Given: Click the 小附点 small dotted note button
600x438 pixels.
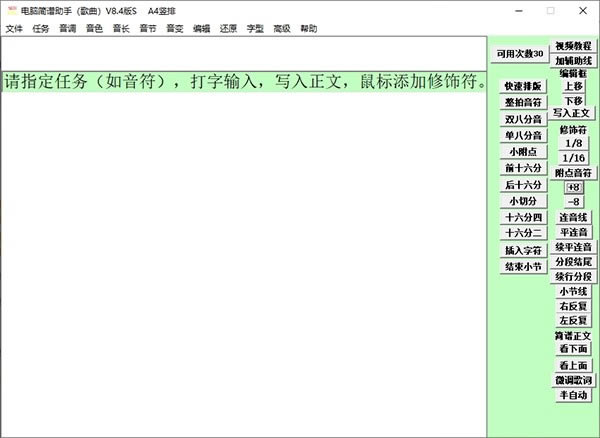Looking at the screenshot, I should 522,152.
